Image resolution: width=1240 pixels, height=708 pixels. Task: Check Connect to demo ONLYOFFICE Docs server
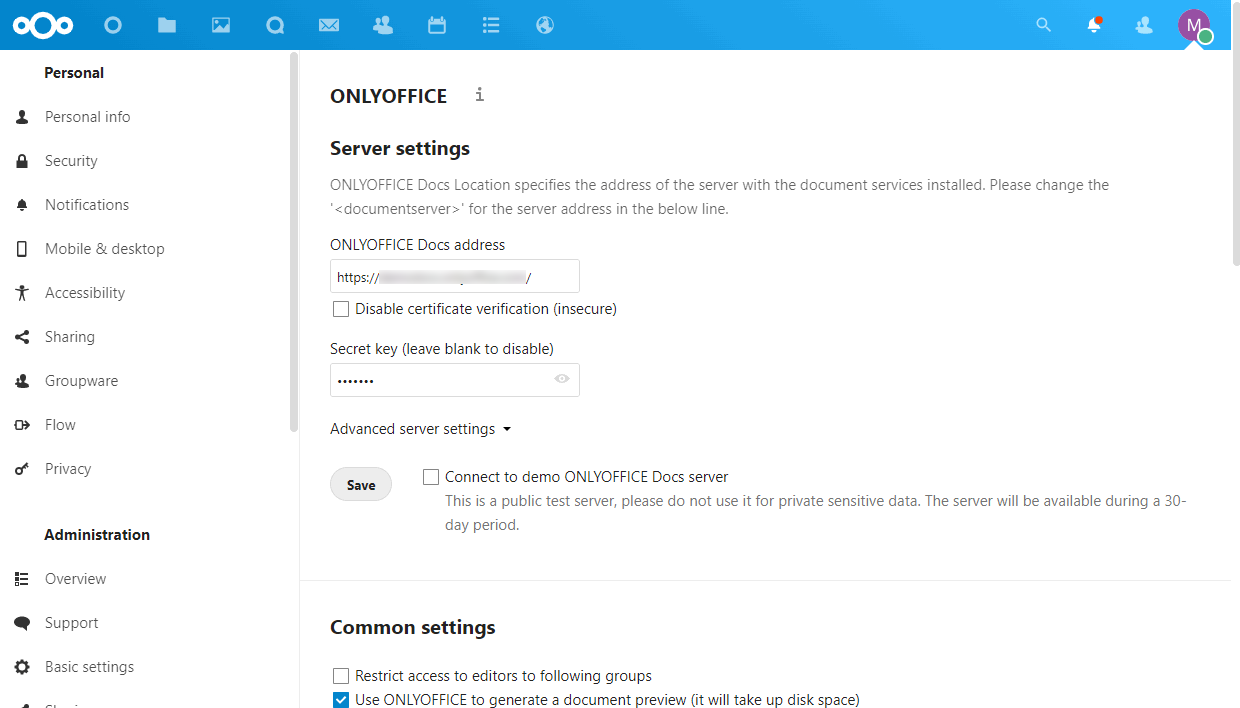pos(431,477)
